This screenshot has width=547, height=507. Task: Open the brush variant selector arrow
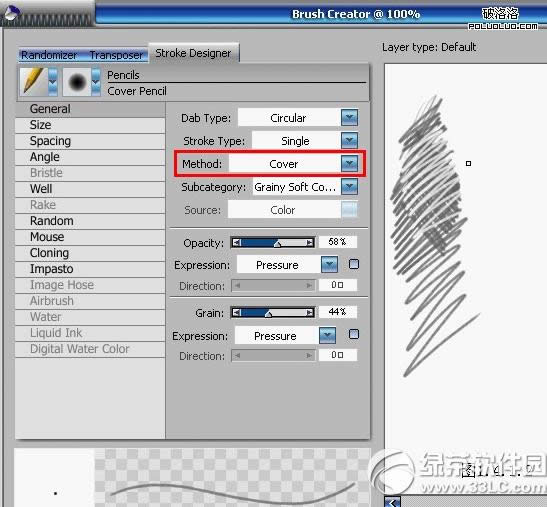pos(96,82)
